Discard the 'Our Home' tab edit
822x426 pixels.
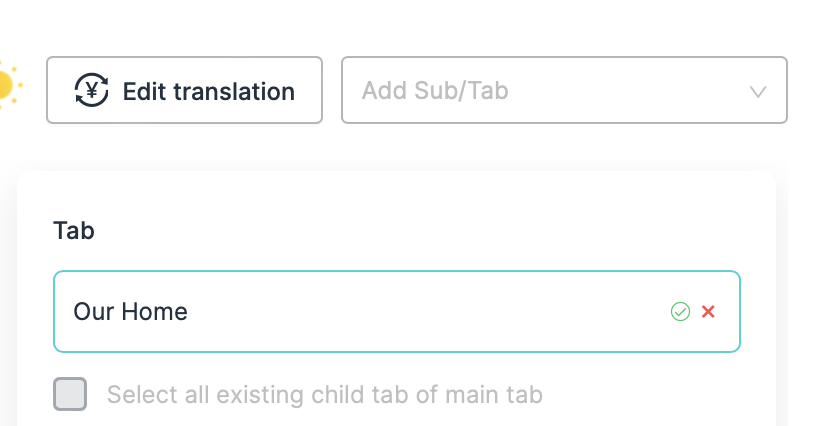pyautogui.click(x=709, y=312)
